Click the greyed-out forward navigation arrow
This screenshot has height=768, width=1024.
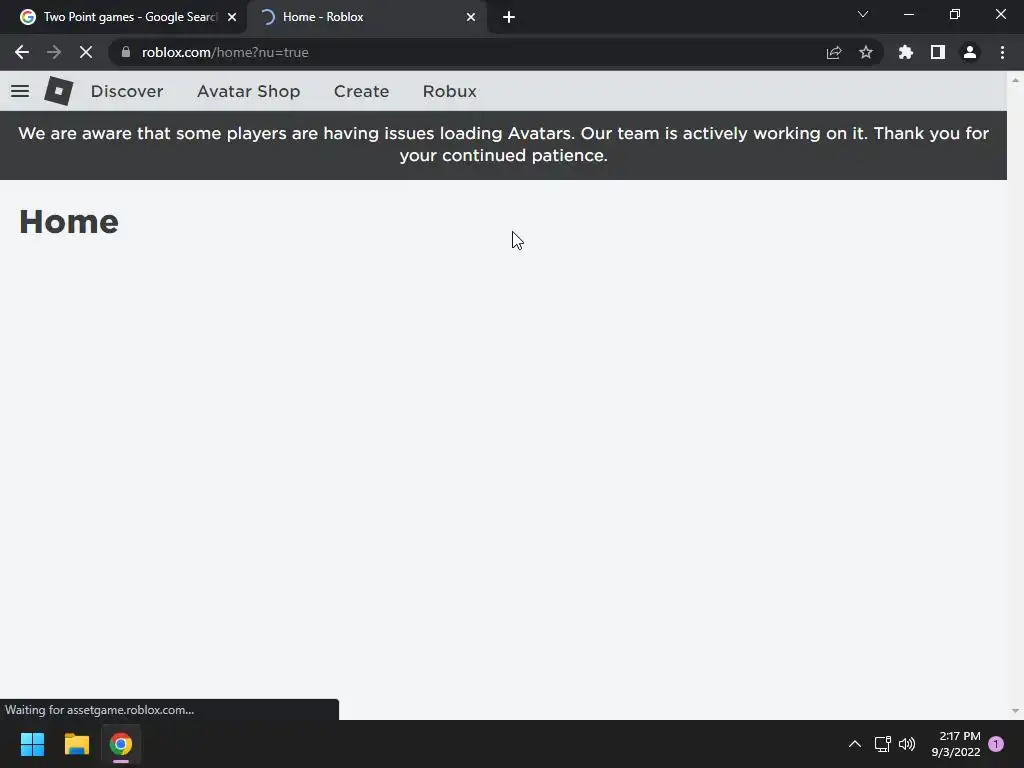tap(54, 52)
